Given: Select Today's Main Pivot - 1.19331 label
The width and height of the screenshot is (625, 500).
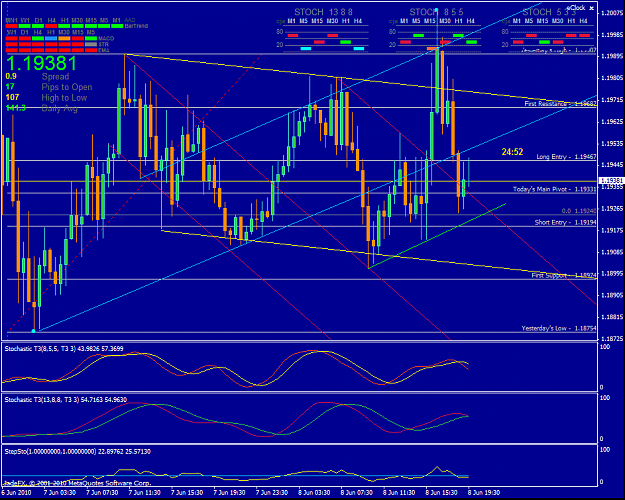Looking at the screenshot, I should pyautogui.click(x=554, y=189).
